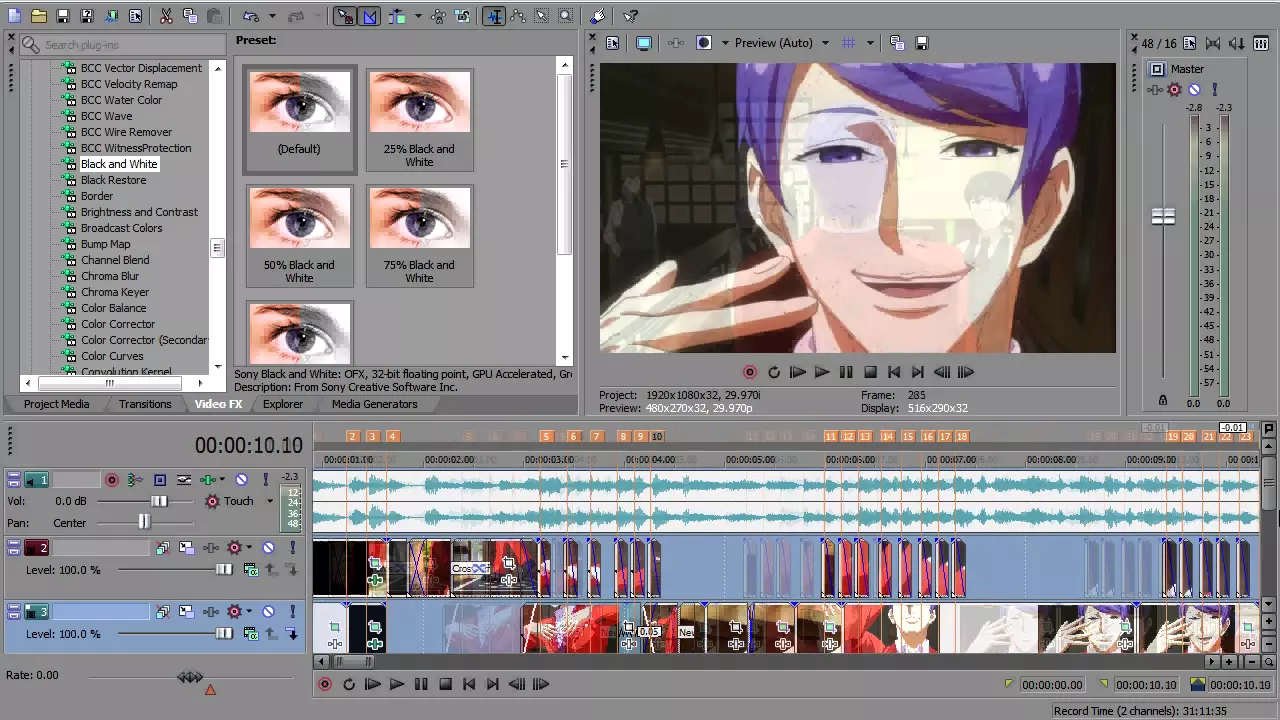Click Record button below timeline
This screenshot has height=720, width=1280.
coord(325,684)
